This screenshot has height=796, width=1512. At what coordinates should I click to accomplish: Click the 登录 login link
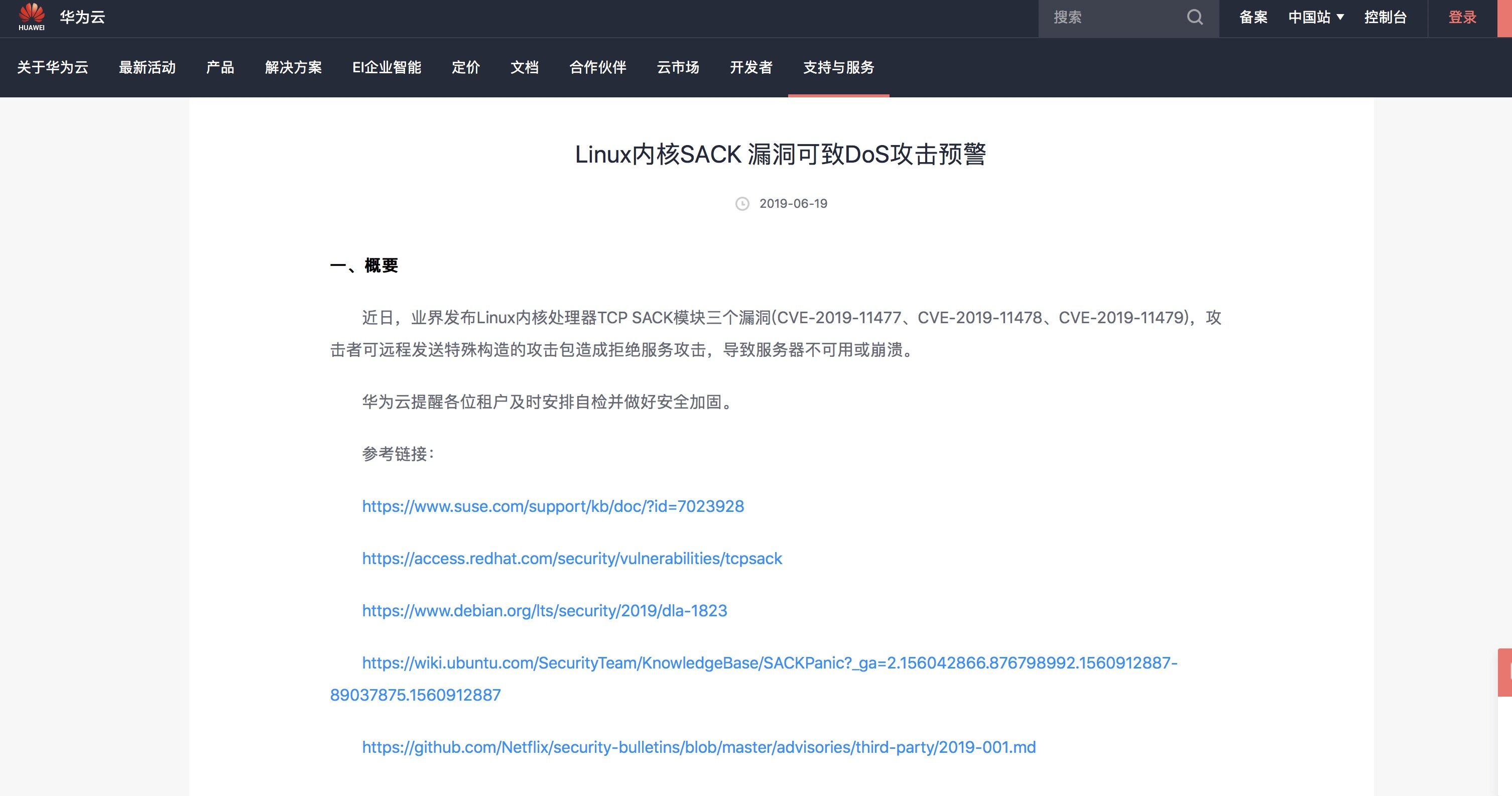pos(1463,18)
